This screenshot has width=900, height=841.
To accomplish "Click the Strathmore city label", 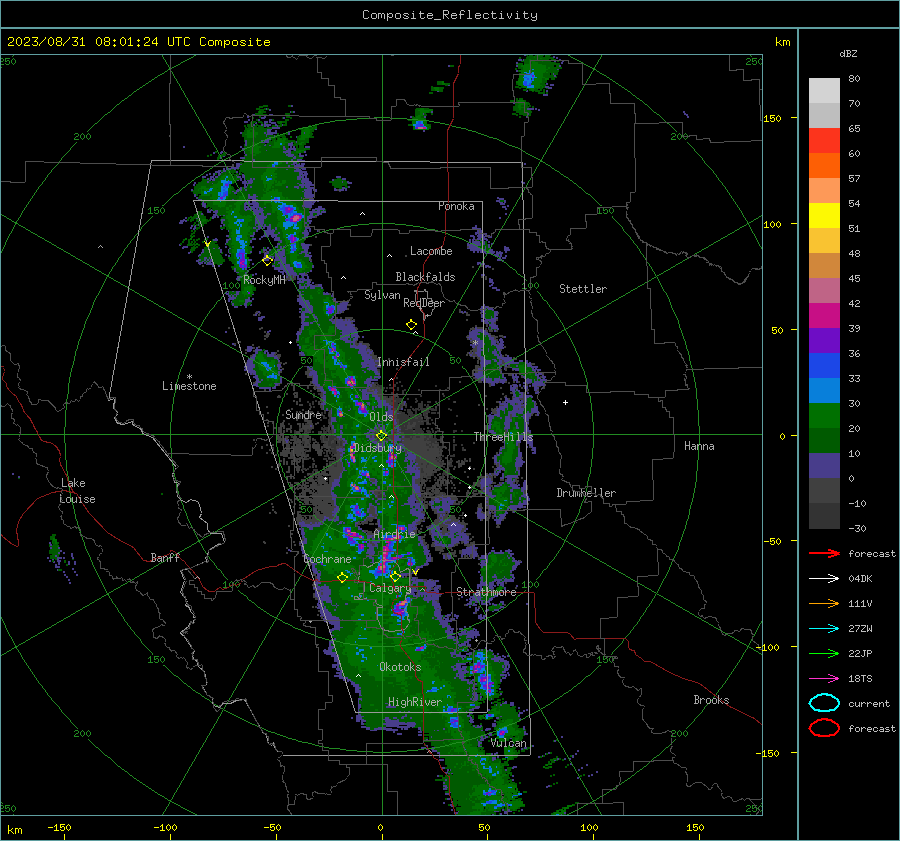I will point(487,592).
